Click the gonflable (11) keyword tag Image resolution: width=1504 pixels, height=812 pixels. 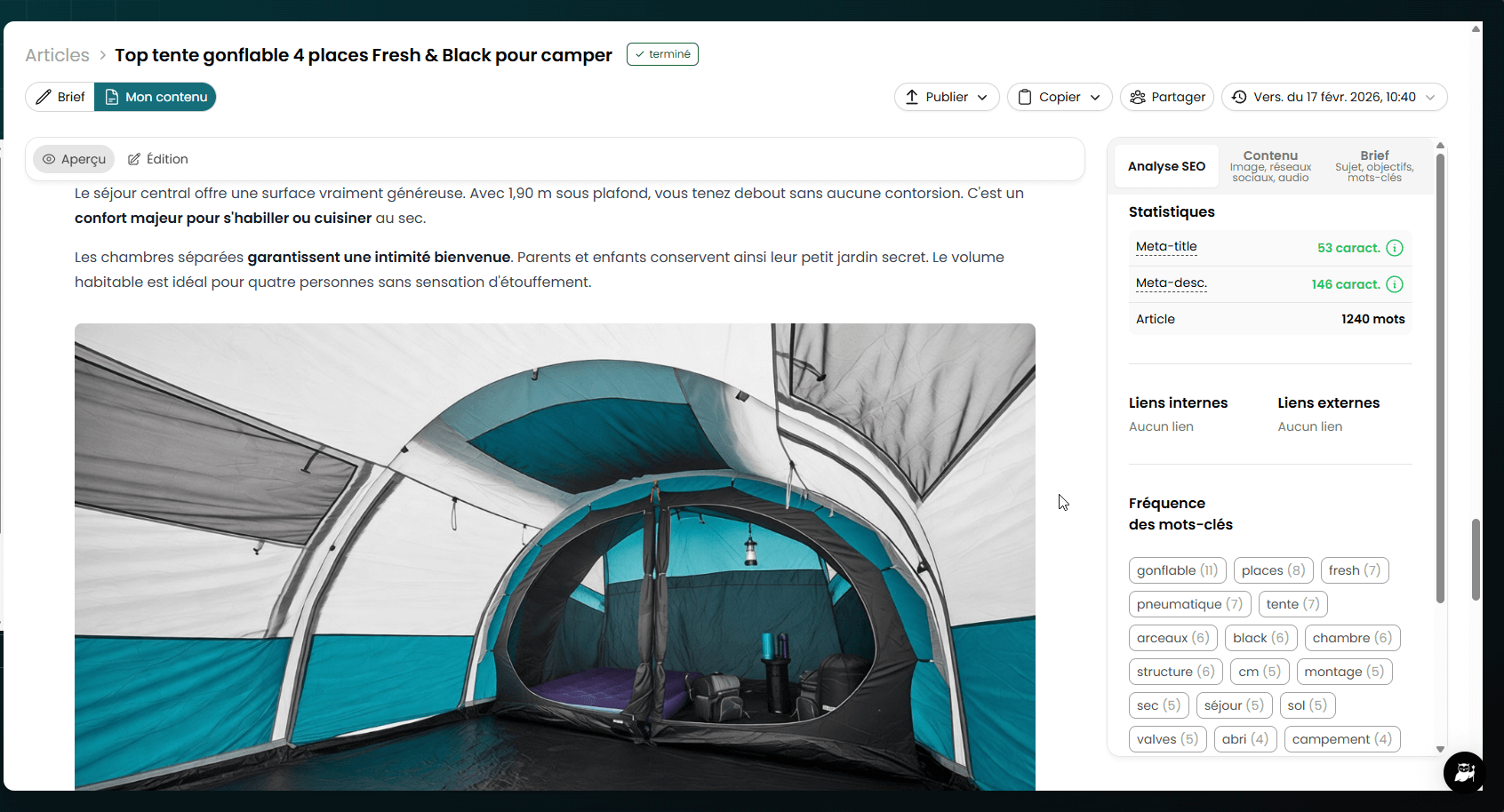1177,570
